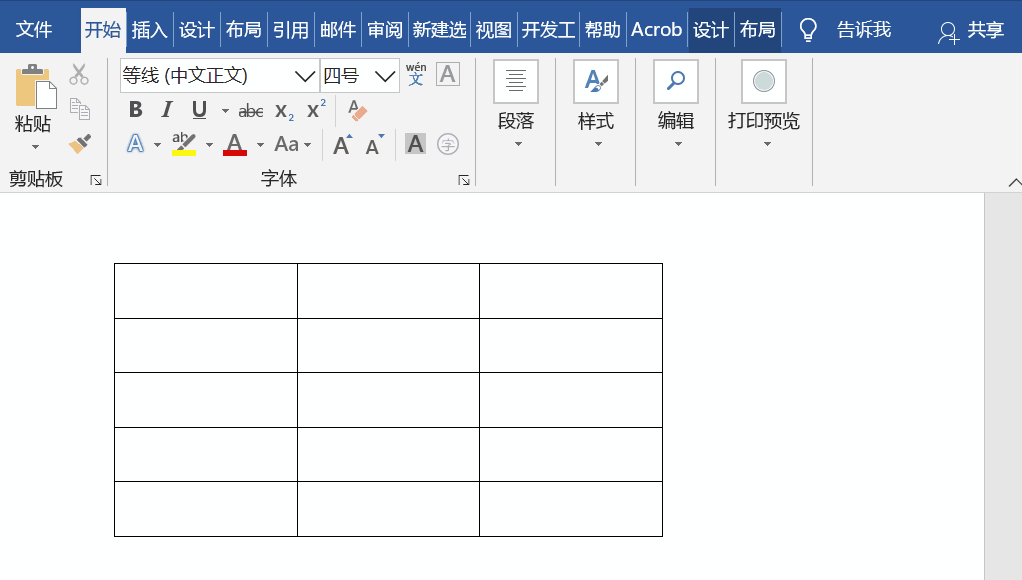Image resolution: width=1022 pixels, height=580 pixels.
Task: Toggle yellow text highlight
Action: pos(185,143)
